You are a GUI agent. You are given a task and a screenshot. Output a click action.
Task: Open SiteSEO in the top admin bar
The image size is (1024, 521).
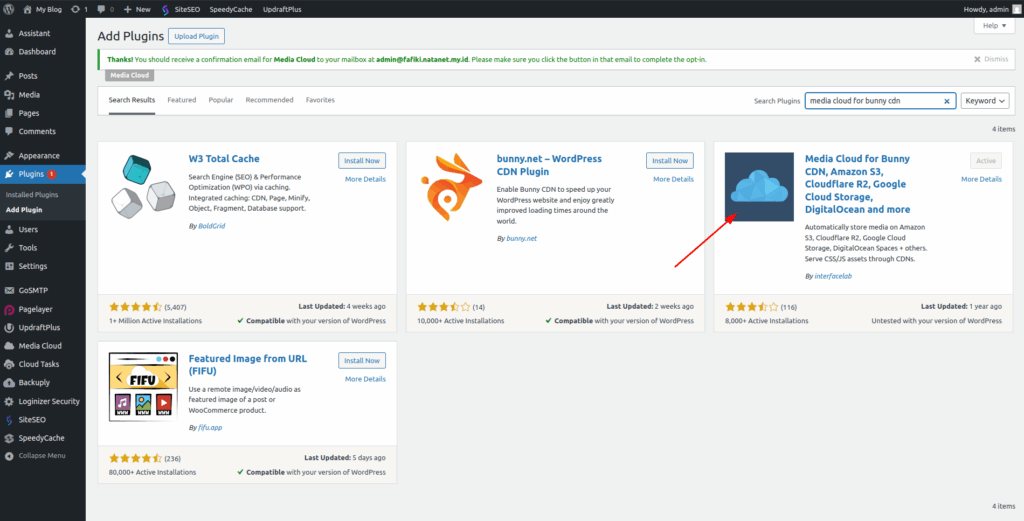click(x=180, y=9)
